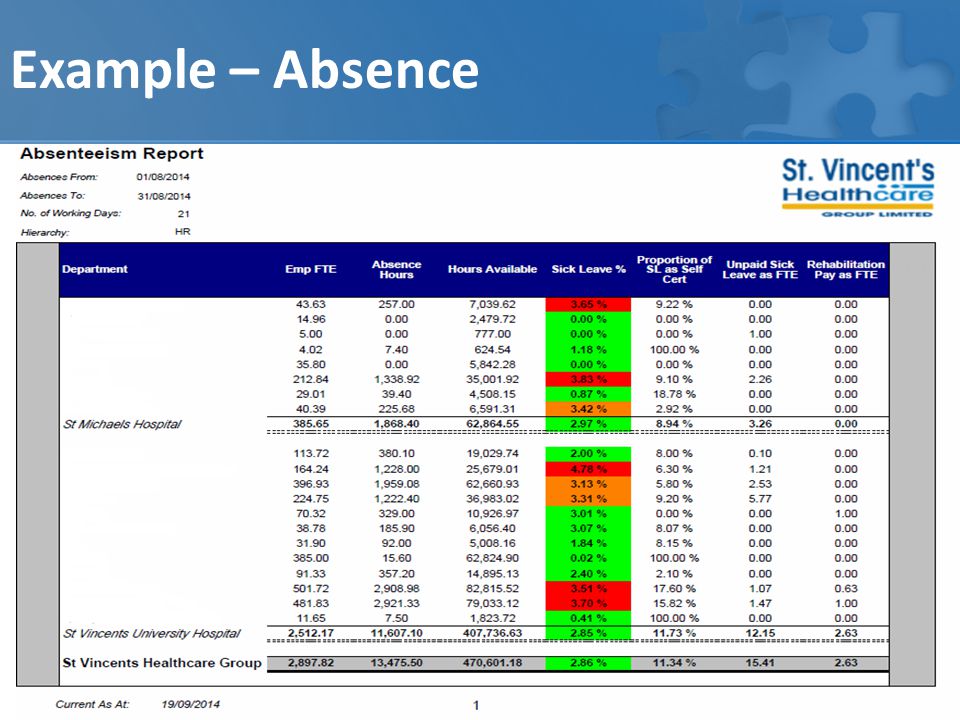
Task: Click the orange 3.13 % sick leave cell
Action: tap(588, 484)
